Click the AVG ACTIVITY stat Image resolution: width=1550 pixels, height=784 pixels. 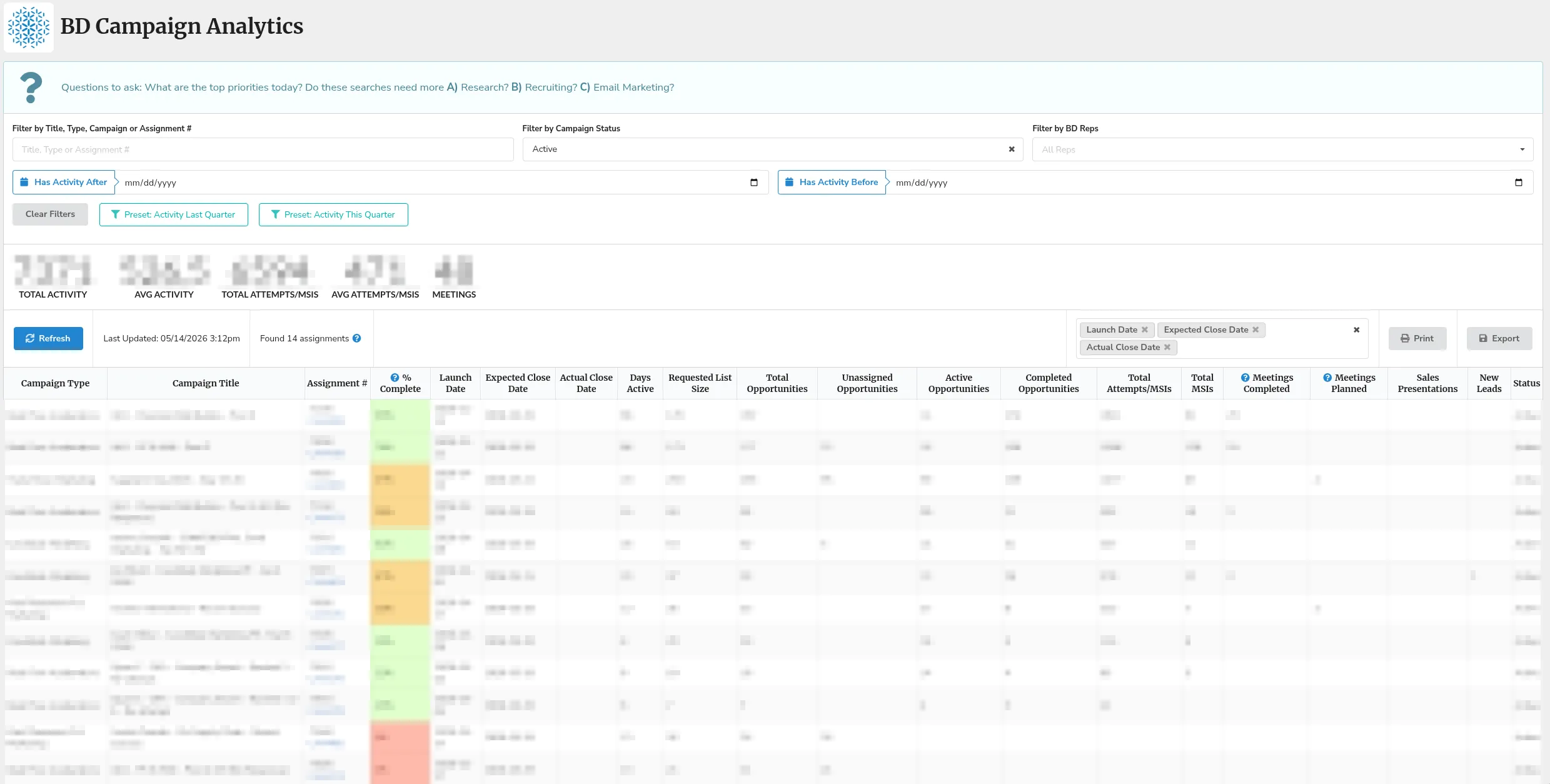(164, 277)
